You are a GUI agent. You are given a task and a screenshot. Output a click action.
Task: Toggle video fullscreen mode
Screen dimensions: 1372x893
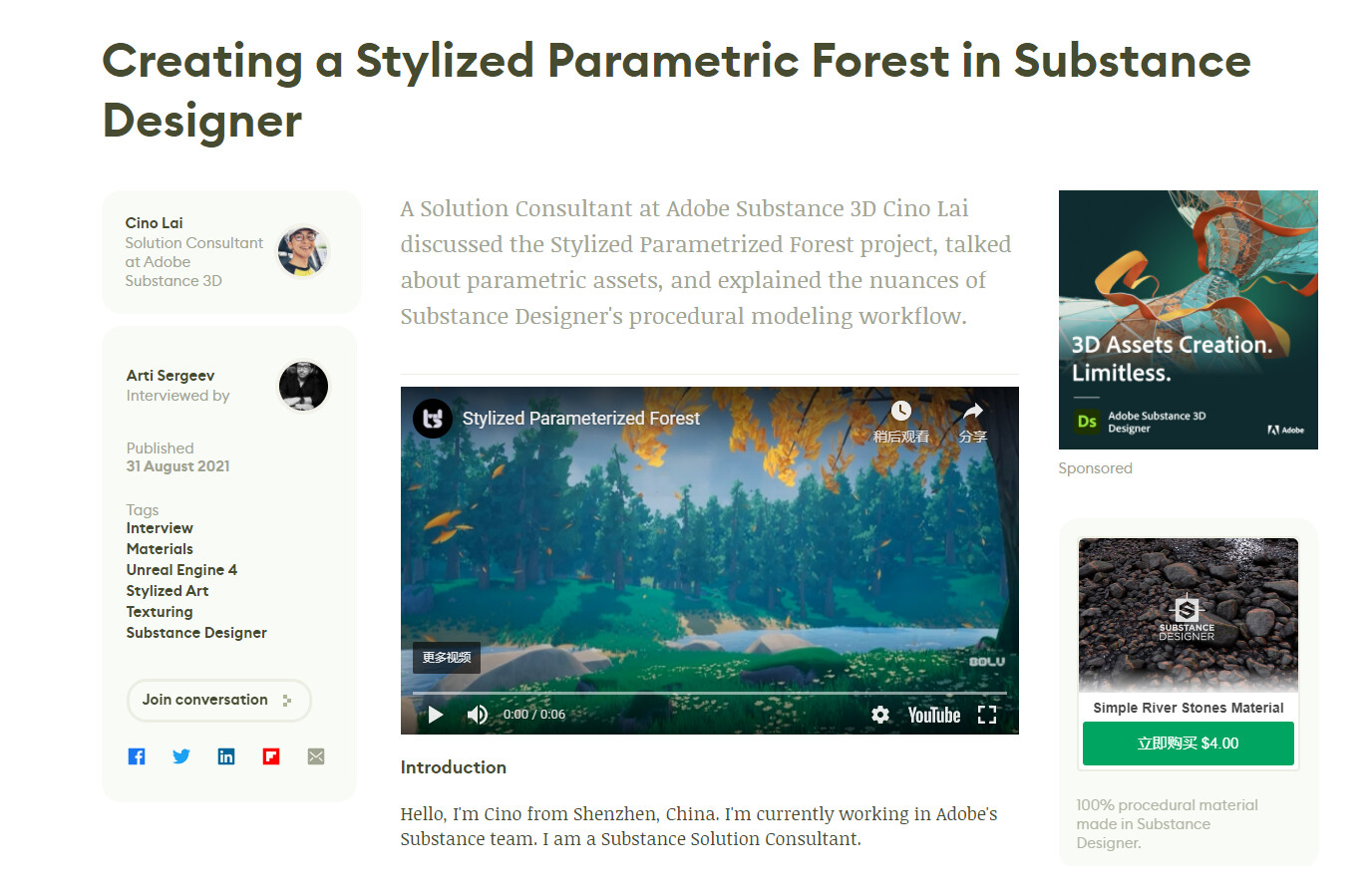click(987, 715)
